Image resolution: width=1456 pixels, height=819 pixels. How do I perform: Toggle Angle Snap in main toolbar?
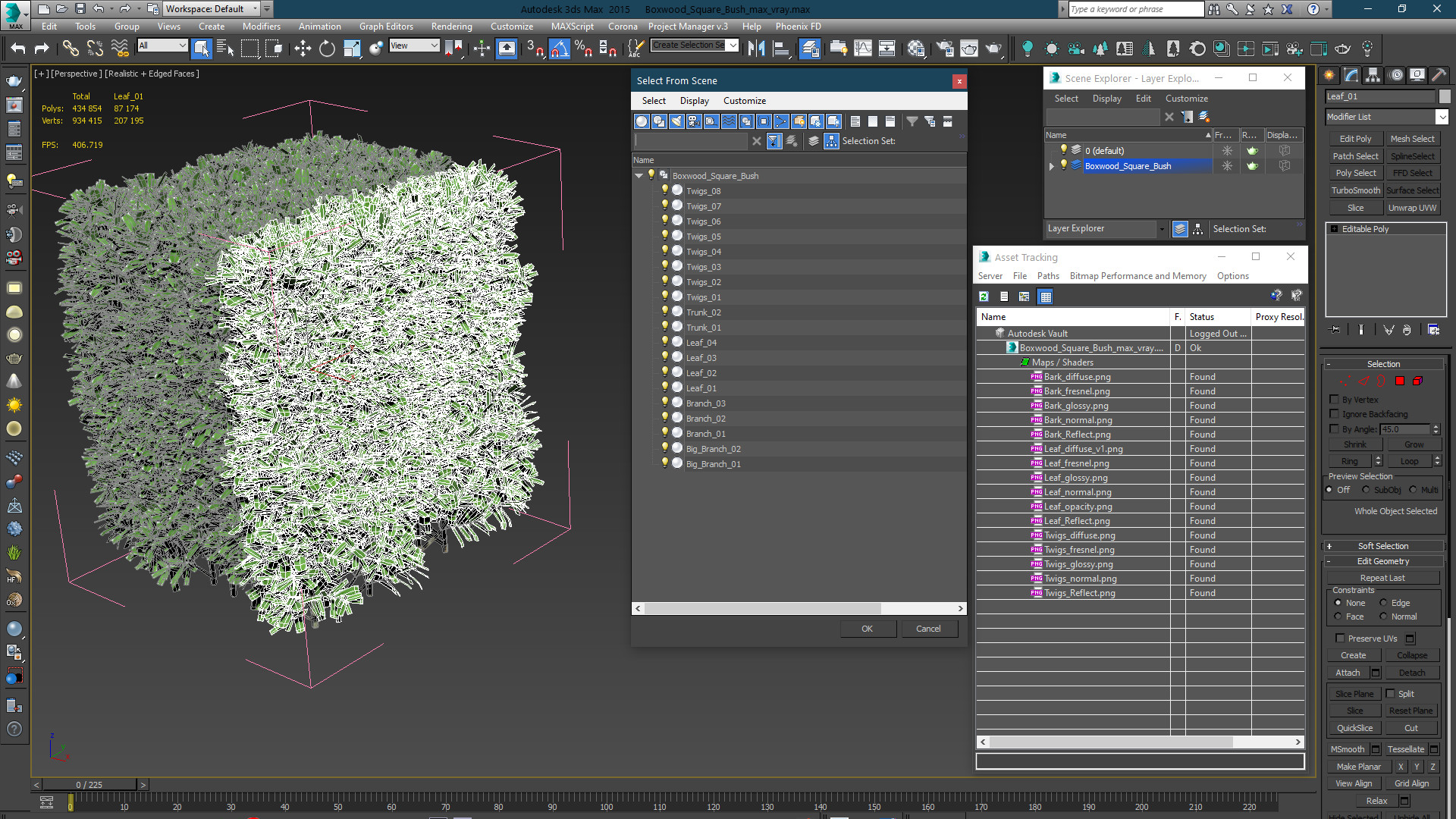[559, 49]
